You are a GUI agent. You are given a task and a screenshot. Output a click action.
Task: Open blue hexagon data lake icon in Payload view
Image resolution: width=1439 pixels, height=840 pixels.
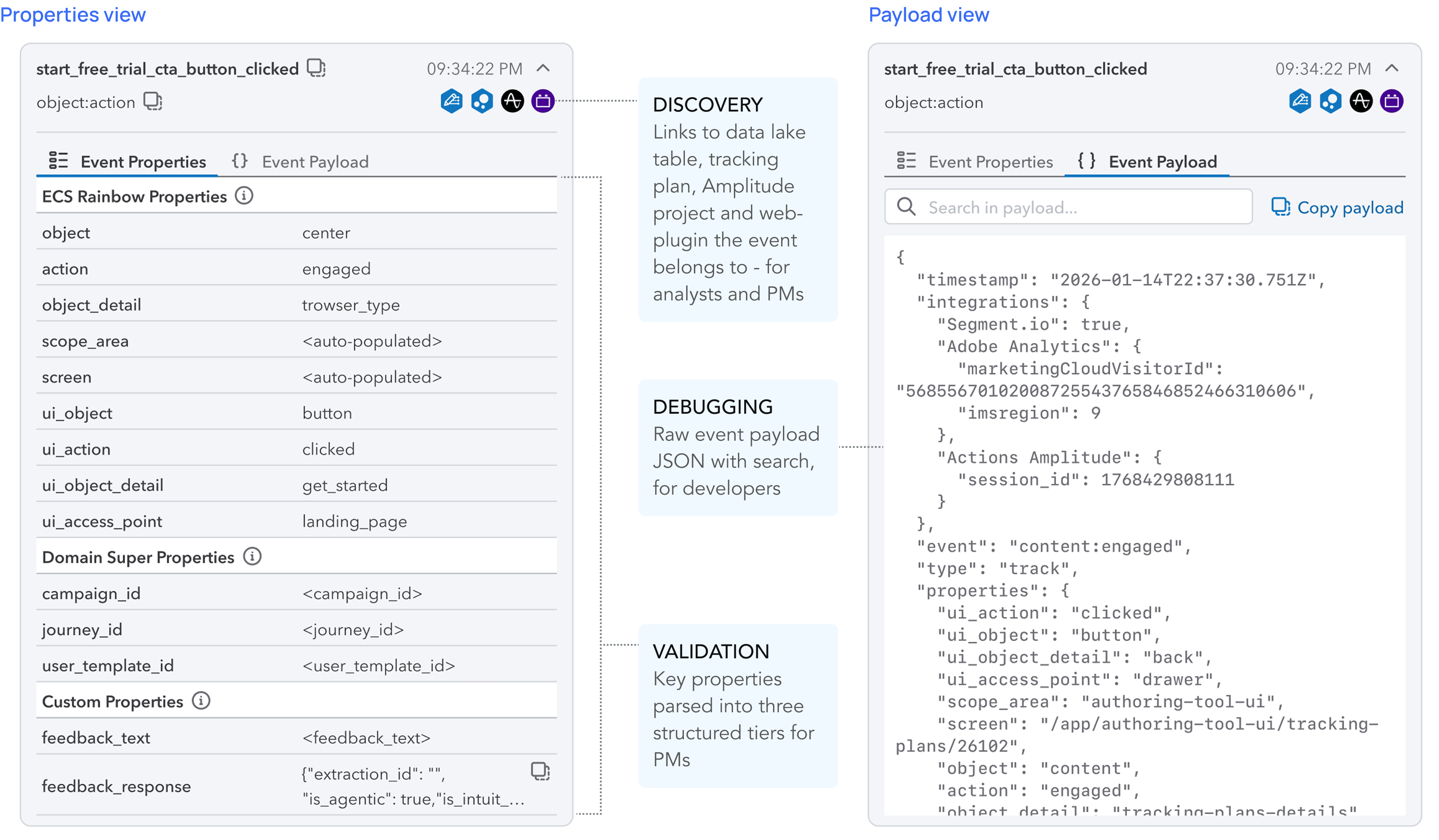pos(1331,101)
